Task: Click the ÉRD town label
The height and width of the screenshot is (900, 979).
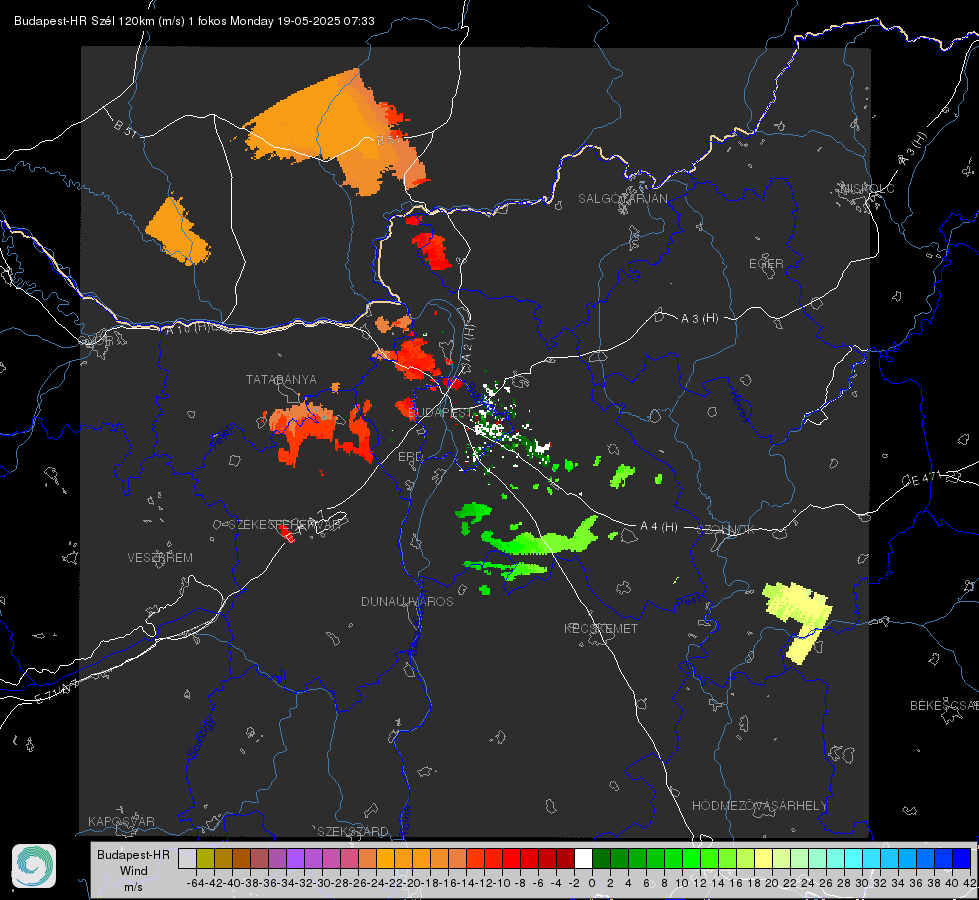Action: pos(410,457)
